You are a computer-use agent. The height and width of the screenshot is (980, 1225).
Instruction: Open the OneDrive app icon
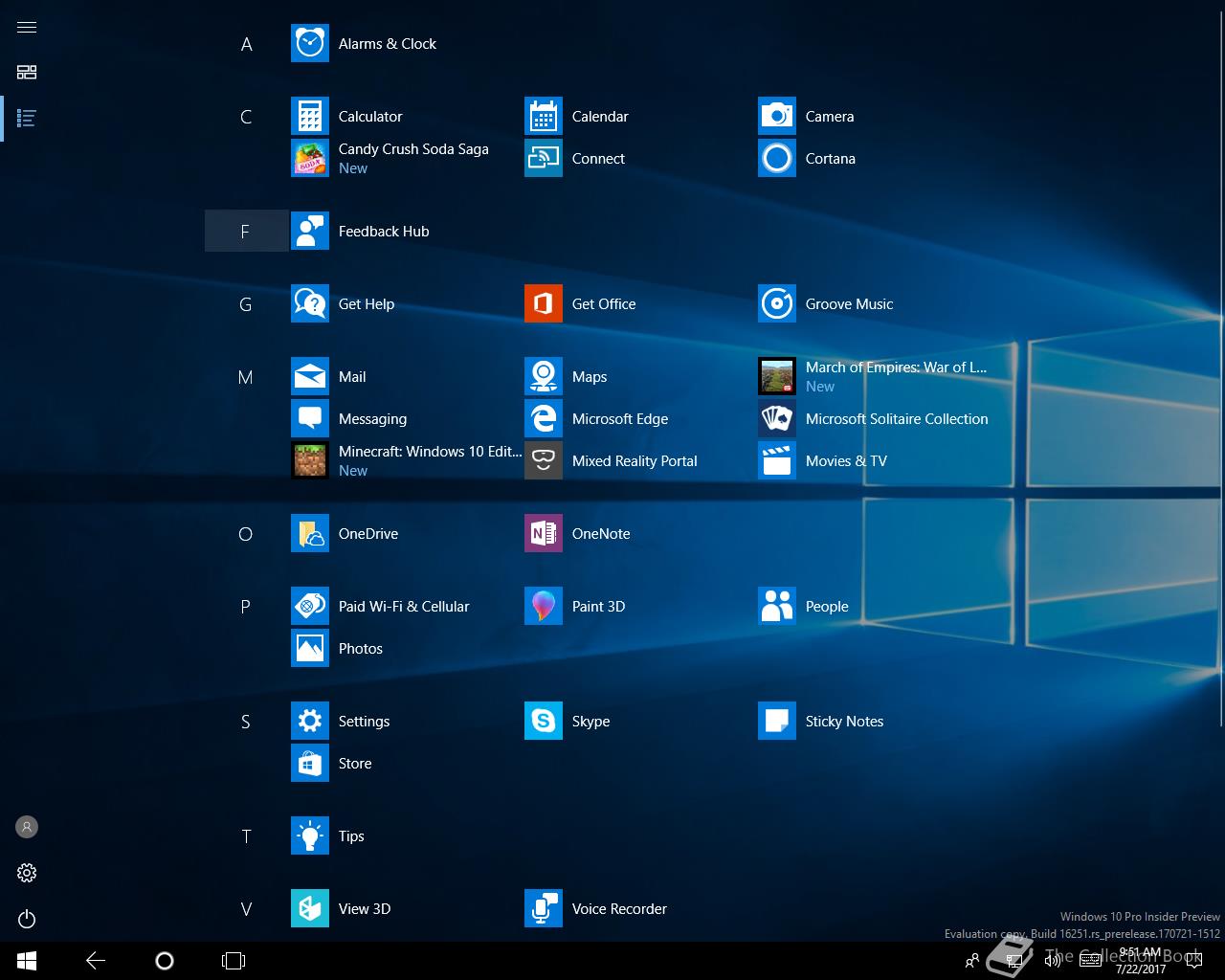[x=310, y=534]
